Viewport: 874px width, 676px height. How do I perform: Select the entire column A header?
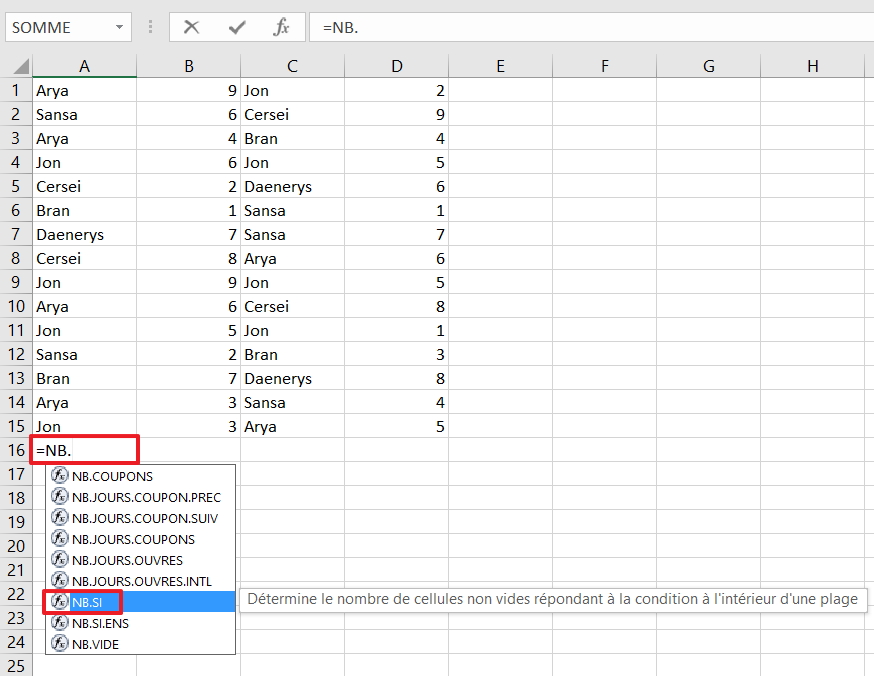84,66
